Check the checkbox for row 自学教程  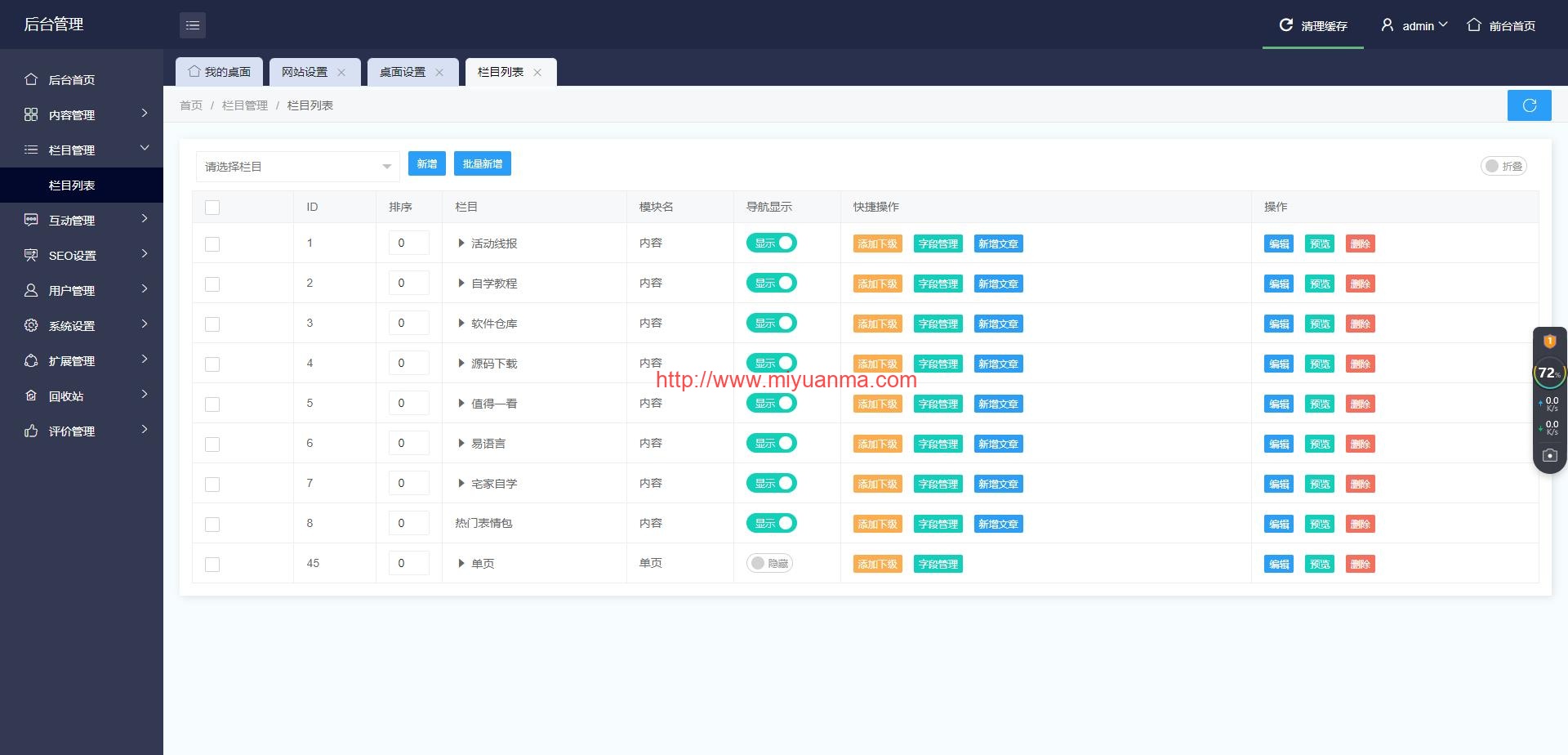point(212,284)
